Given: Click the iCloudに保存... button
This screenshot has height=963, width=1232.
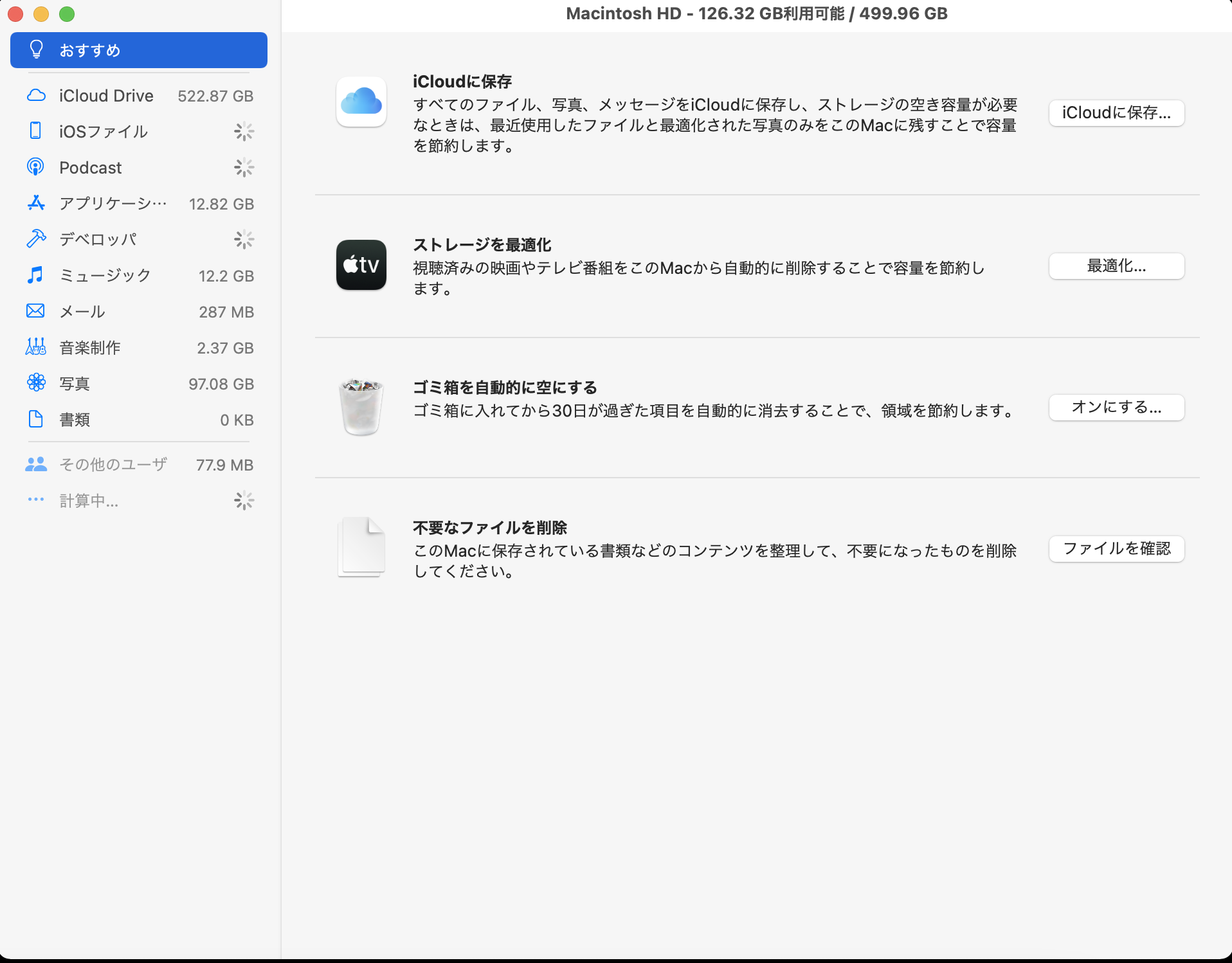Looking at the screenshot, I should point(1117,113).
